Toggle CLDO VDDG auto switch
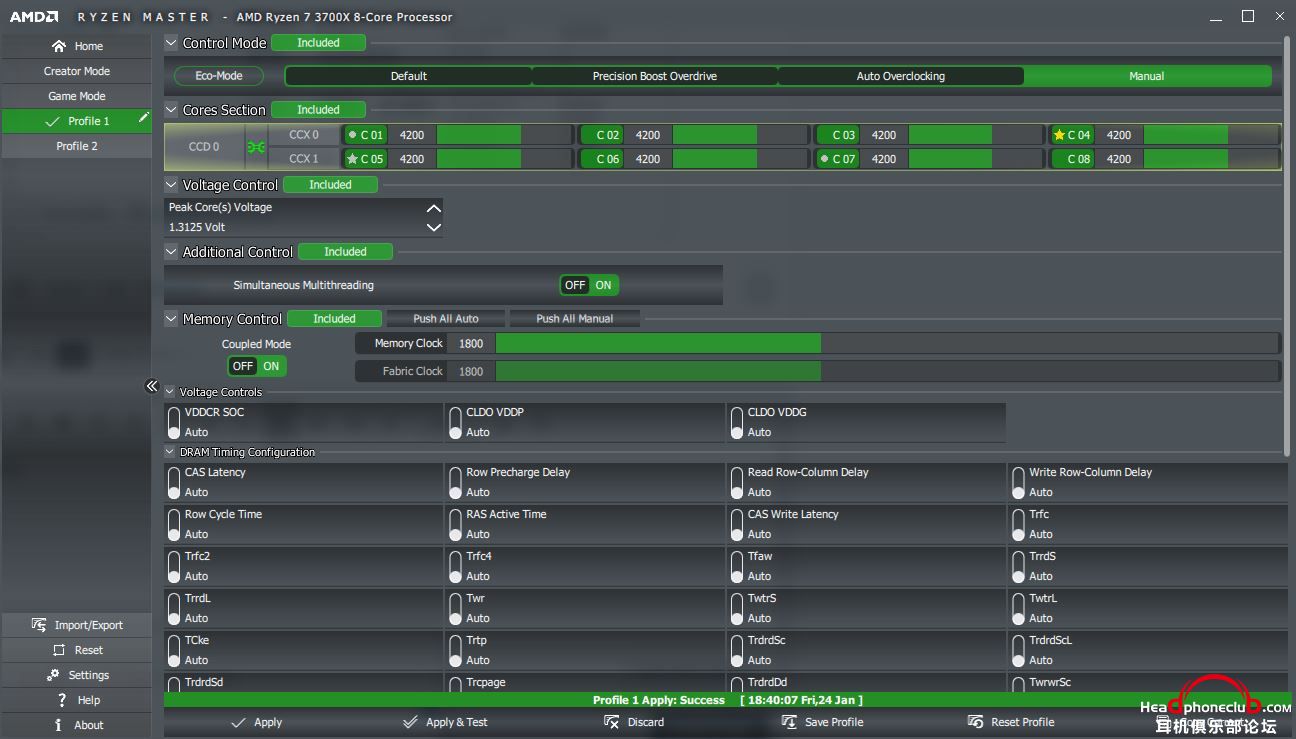Screen dimensions: 1296x739 [737, 422]
